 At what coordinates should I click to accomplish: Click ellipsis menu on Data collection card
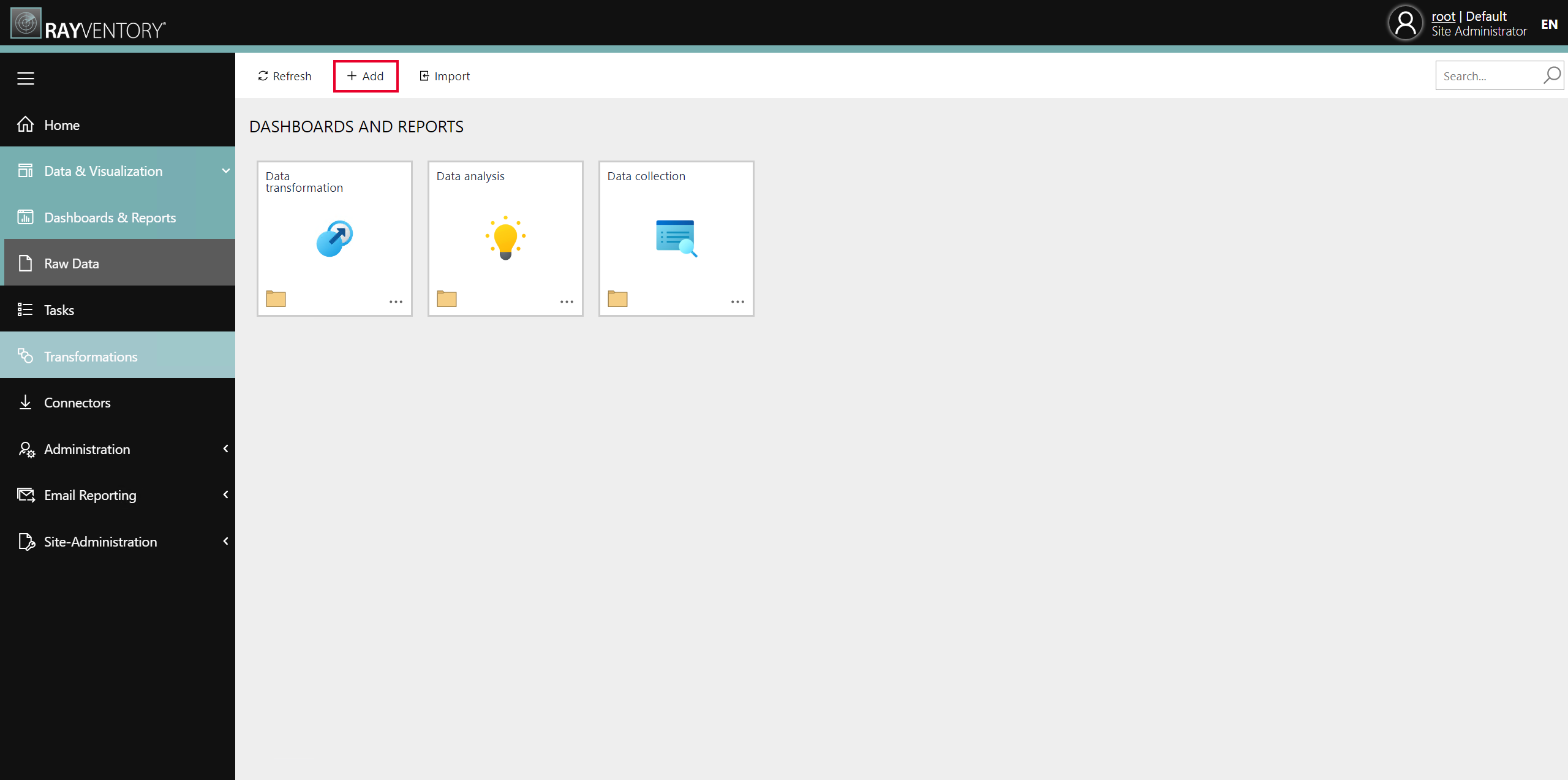[736, 301]
